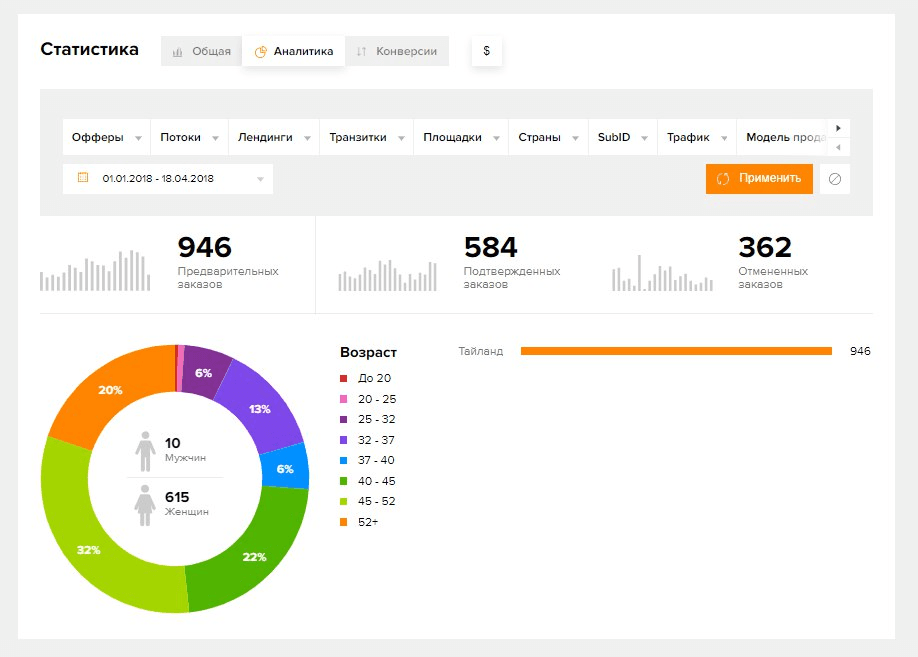Expand the Офферы filter dropdown
The height and width of the screenshot is (657, 918).
pyautogui.click(x=107, y=138)
